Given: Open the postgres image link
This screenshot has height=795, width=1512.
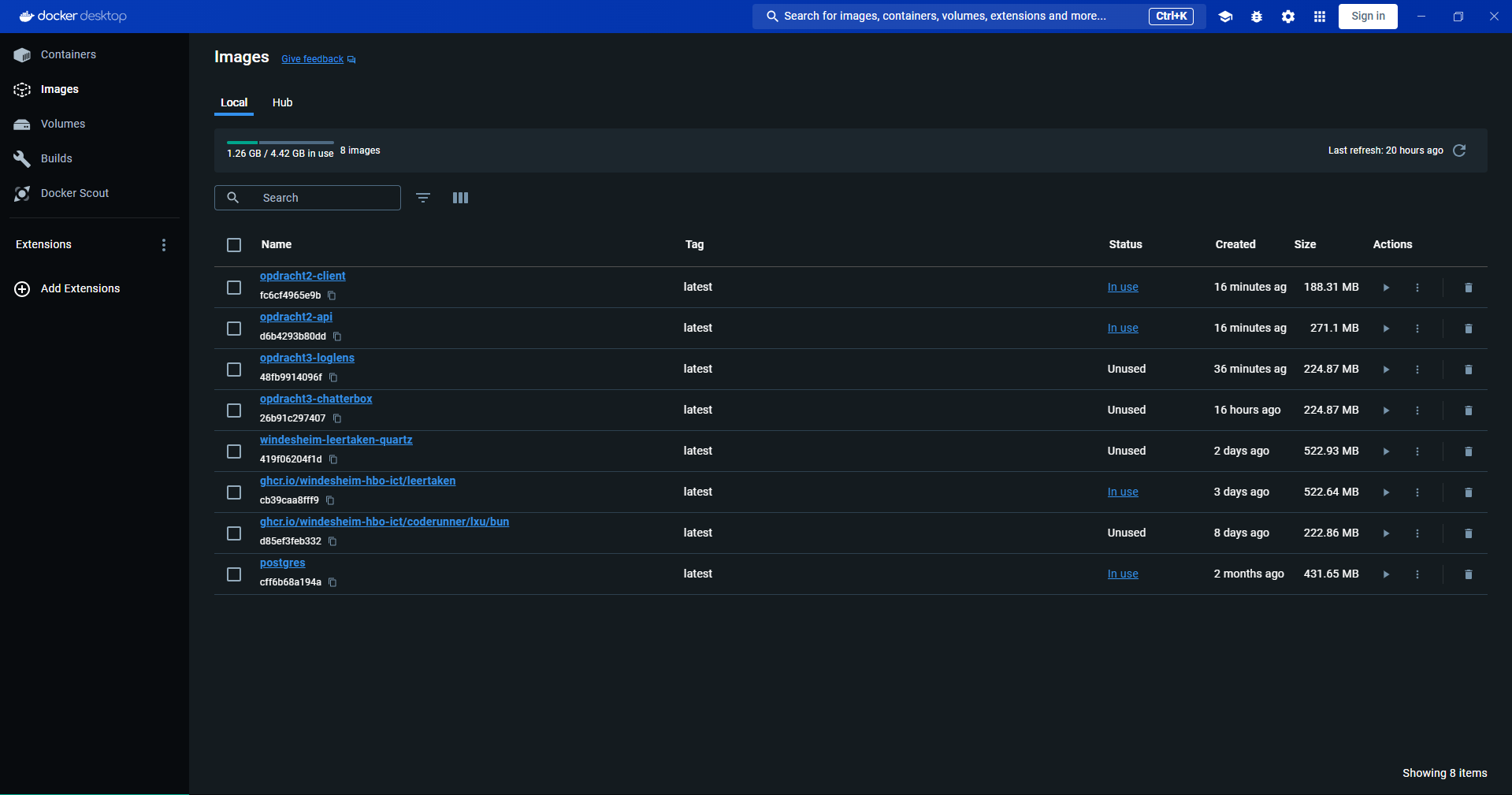Looking at the screenshot, I should [x=282, y=563].
